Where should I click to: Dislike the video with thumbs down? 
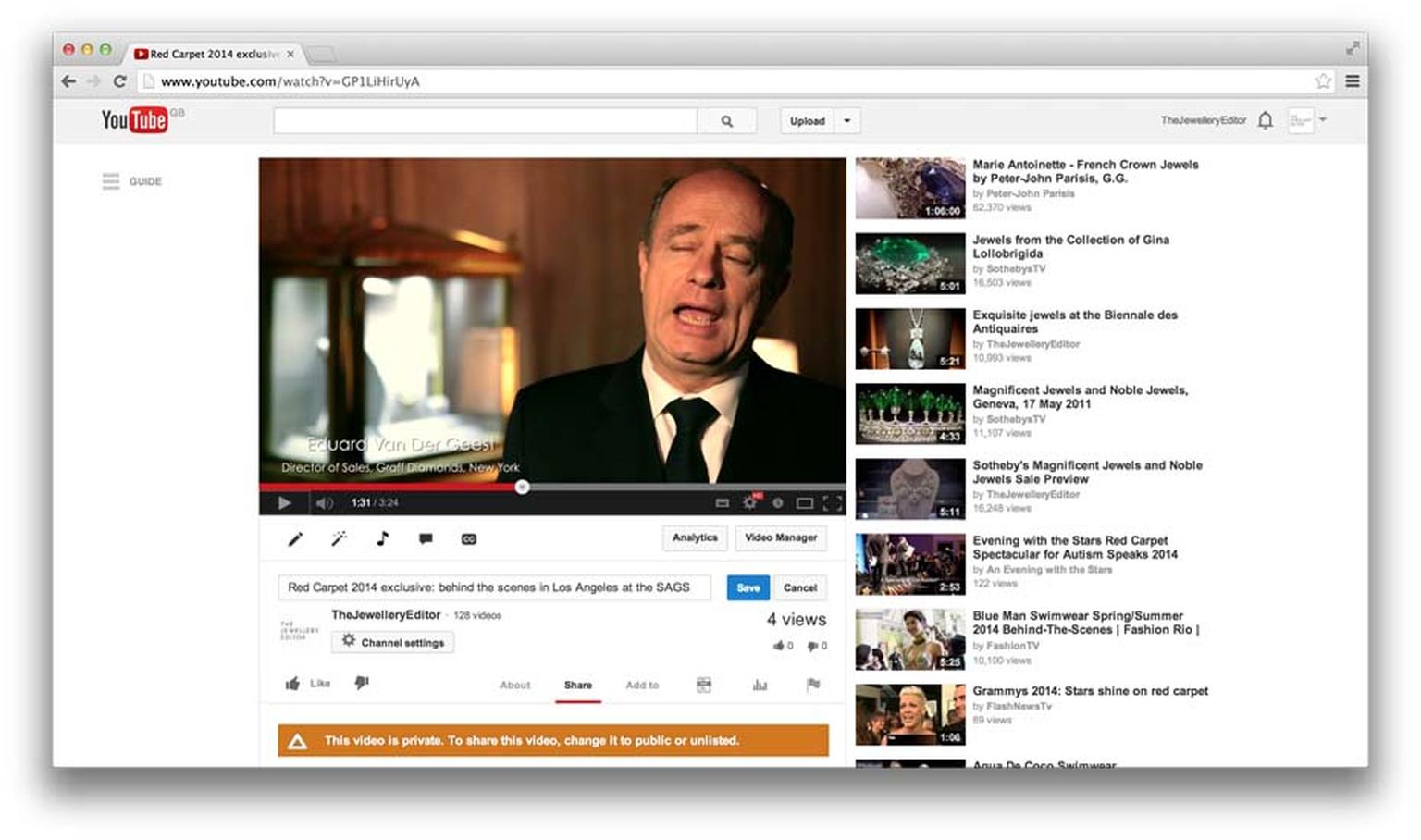coord(362,683)
